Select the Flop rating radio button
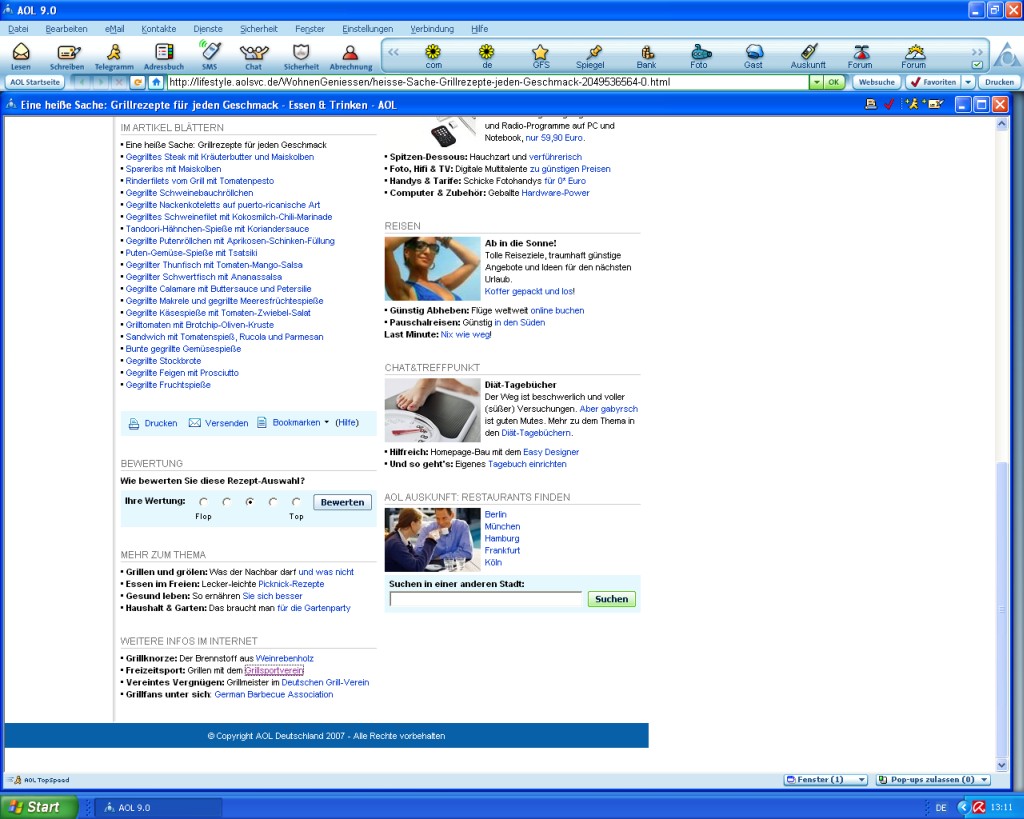The image size is (1024, 819). [x=204, y=502]
